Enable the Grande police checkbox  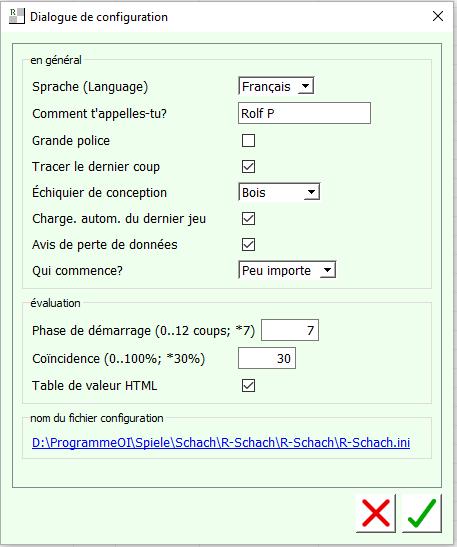(x=248, y=141)
